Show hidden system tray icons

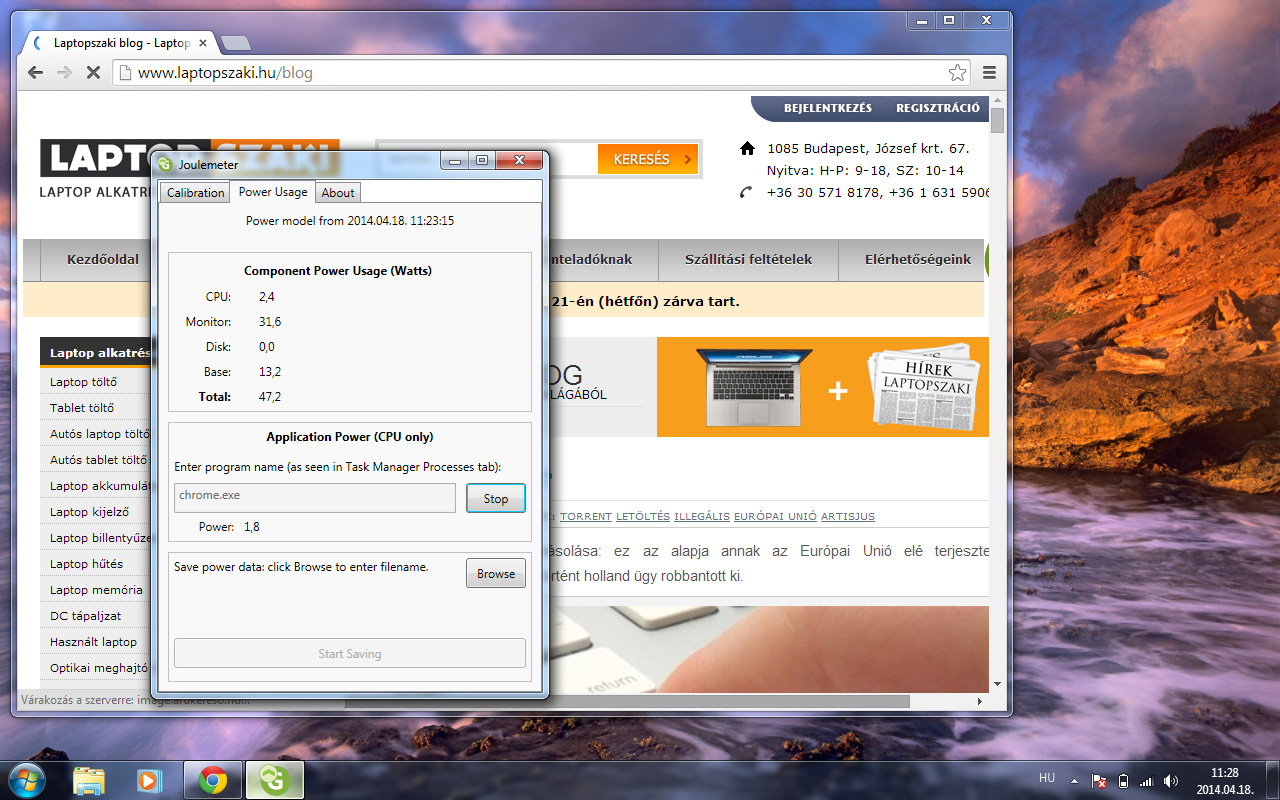pyautogui.click(x=1075, y=781)
